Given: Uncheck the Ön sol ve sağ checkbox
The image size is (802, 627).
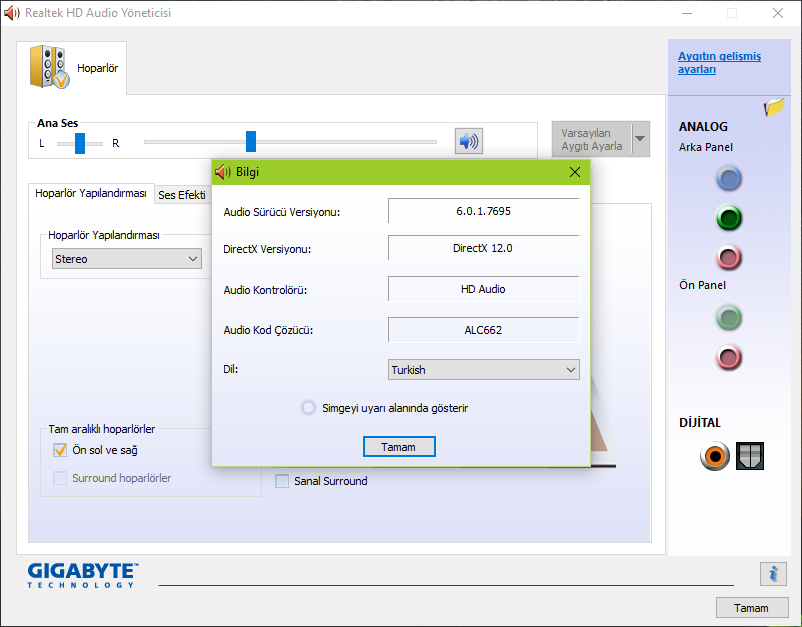Looking at the screenshot, I should (x=60, y=450).
